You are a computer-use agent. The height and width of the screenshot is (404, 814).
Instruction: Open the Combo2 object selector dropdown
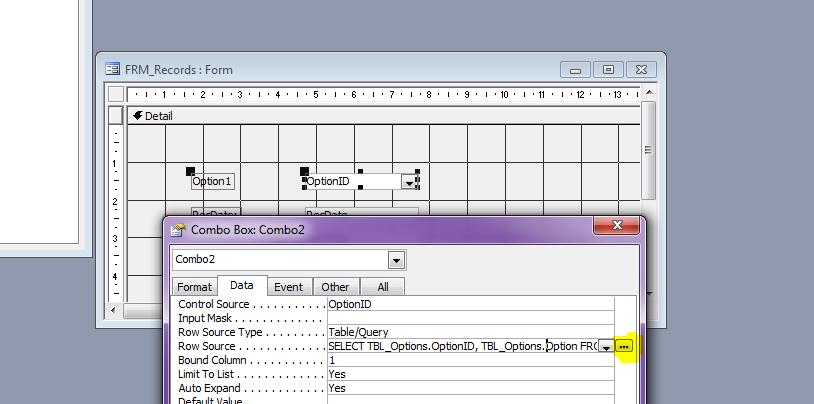396,260
